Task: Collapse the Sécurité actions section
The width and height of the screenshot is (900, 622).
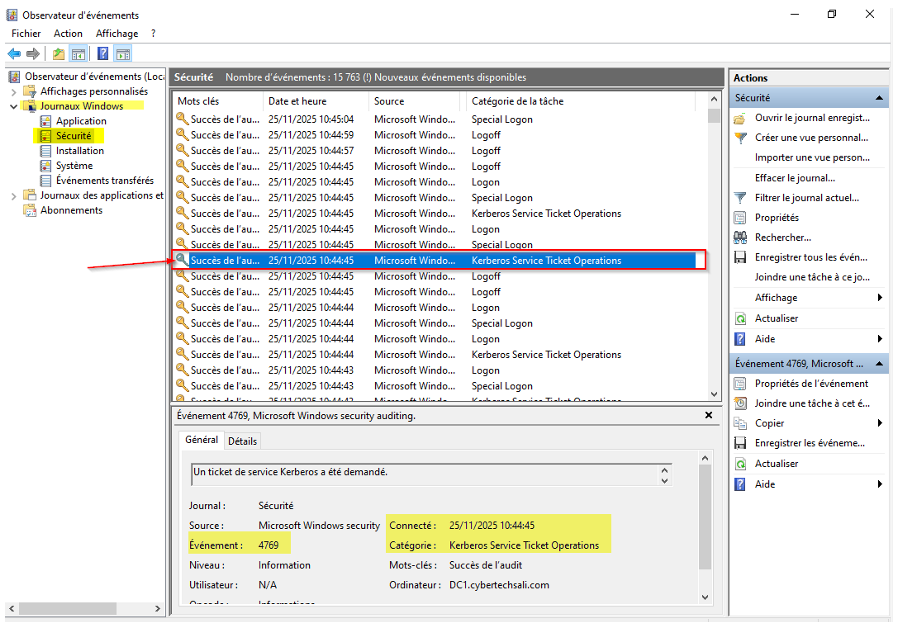Action: [x=879, y=98]
